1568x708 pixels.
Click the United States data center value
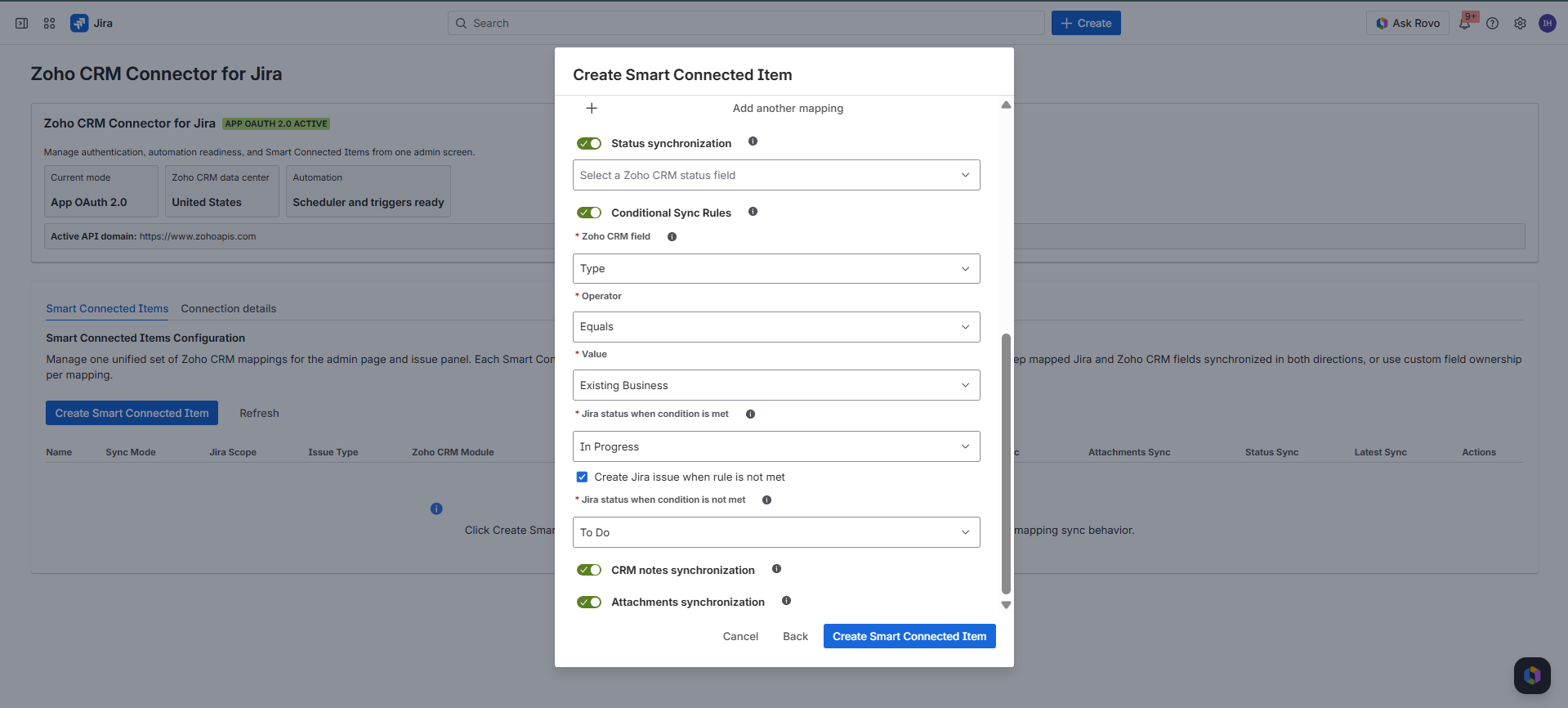pyautogui.click(x=206, y=202)
